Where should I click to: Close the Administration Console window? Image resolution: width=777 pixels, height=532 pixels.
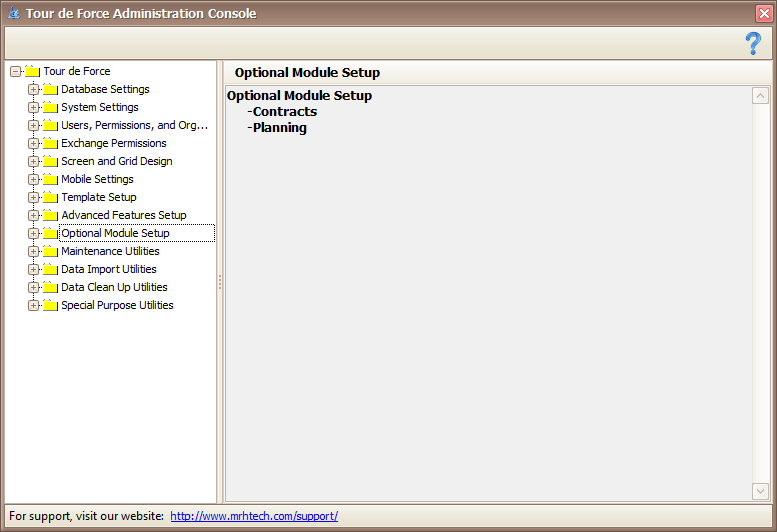[x=764, y=13]
